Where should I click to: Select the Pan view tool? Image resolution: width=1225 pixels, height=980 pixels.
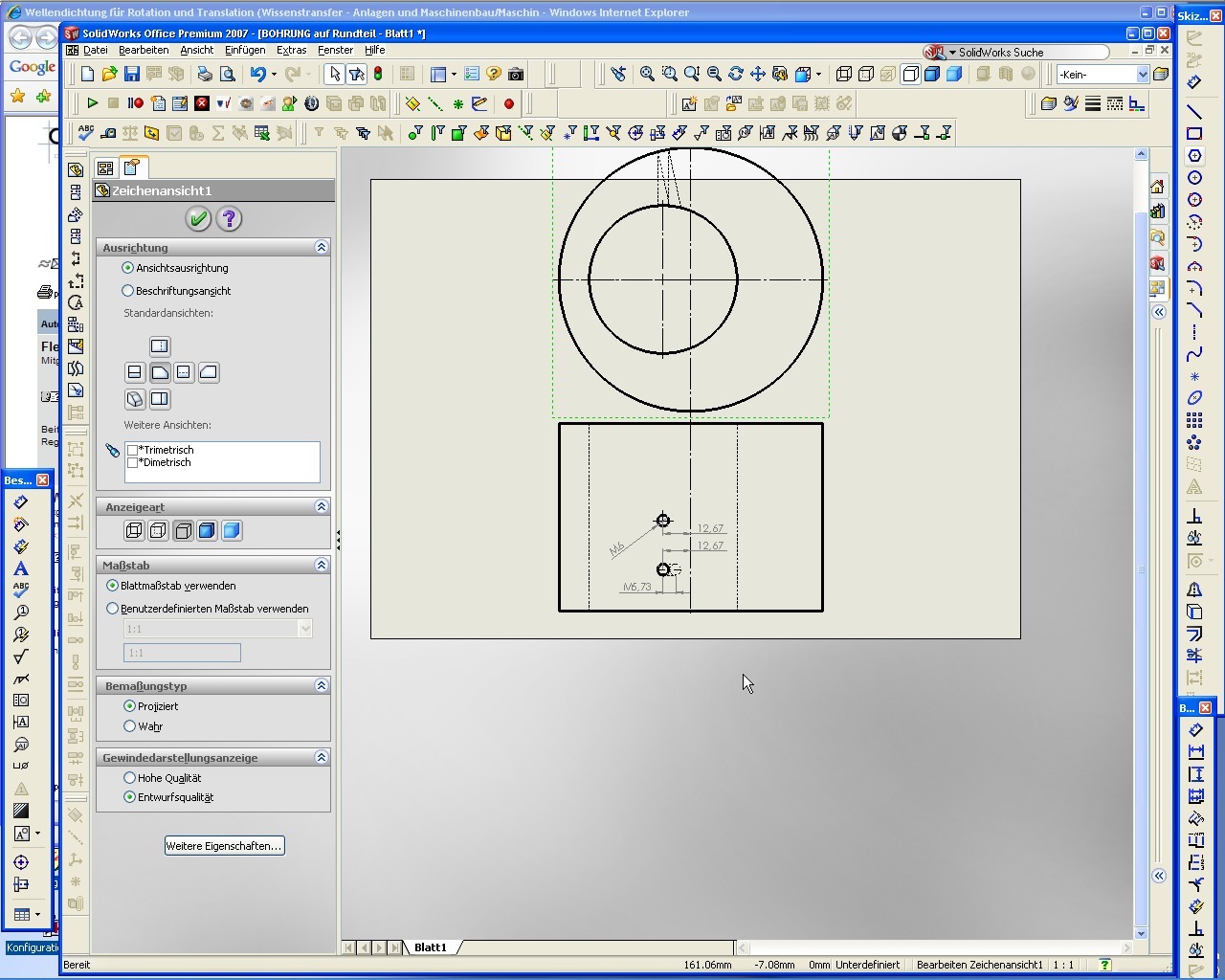757,75
